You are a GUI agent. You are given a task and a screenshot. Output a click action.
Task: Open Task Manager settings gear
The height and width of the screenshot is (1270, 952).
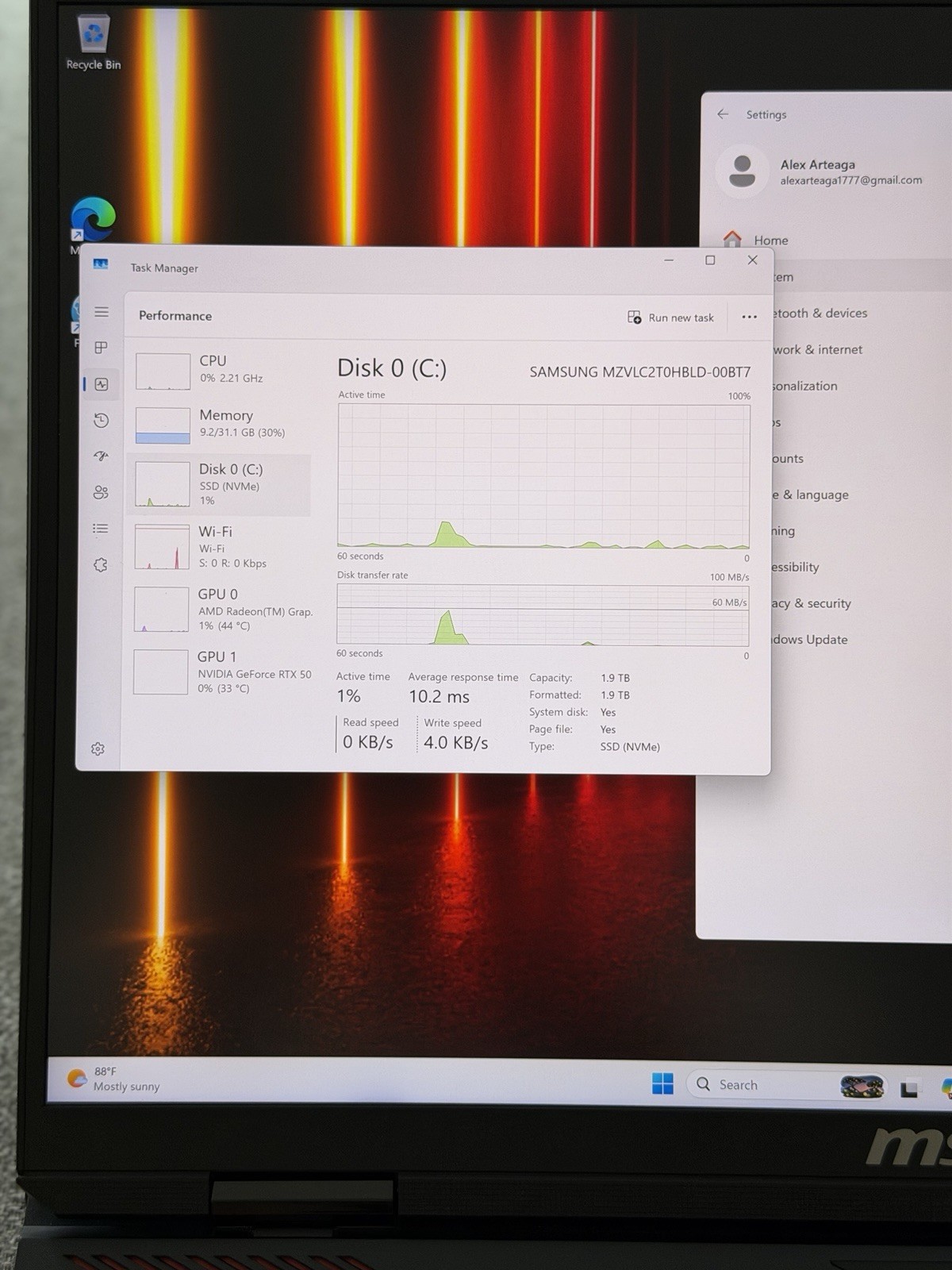(x=98, y=749)
